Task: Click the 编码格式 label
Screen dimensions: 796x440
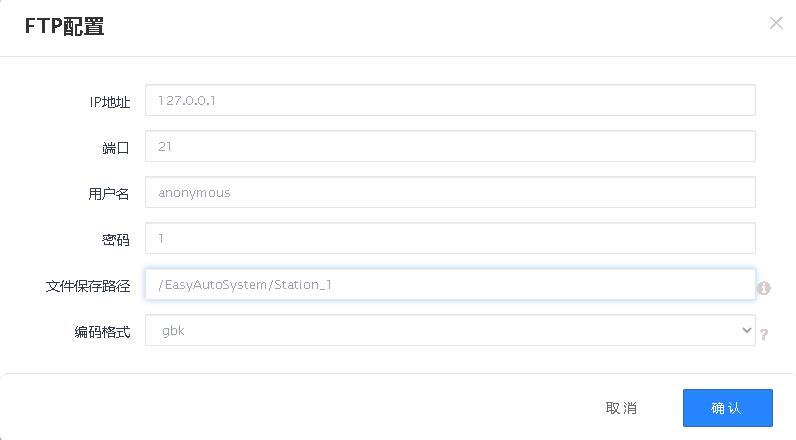Action: pos(102,331)
